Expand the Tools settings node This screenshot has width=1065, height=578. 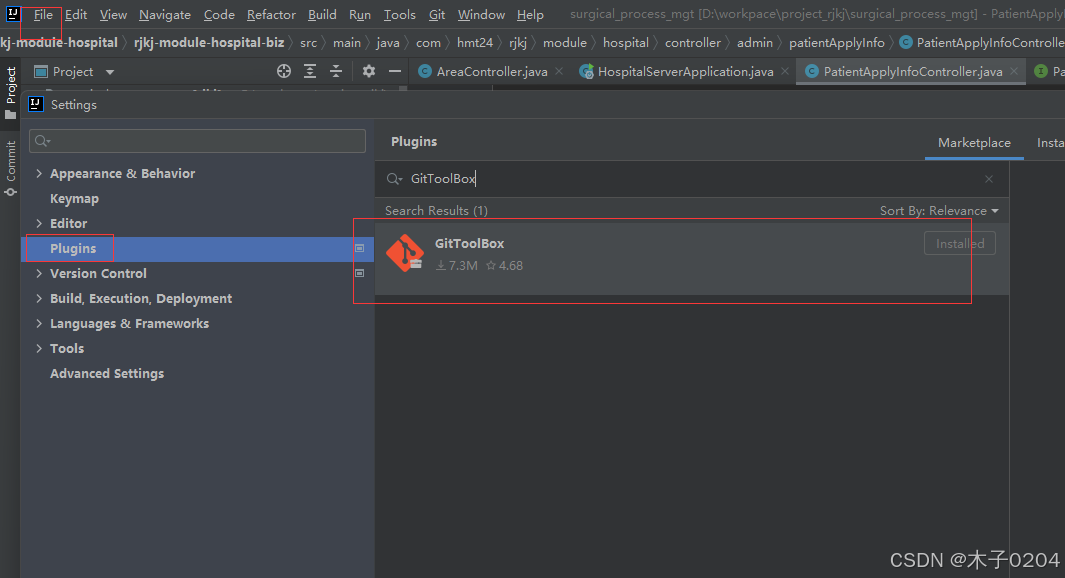[39, 348]
